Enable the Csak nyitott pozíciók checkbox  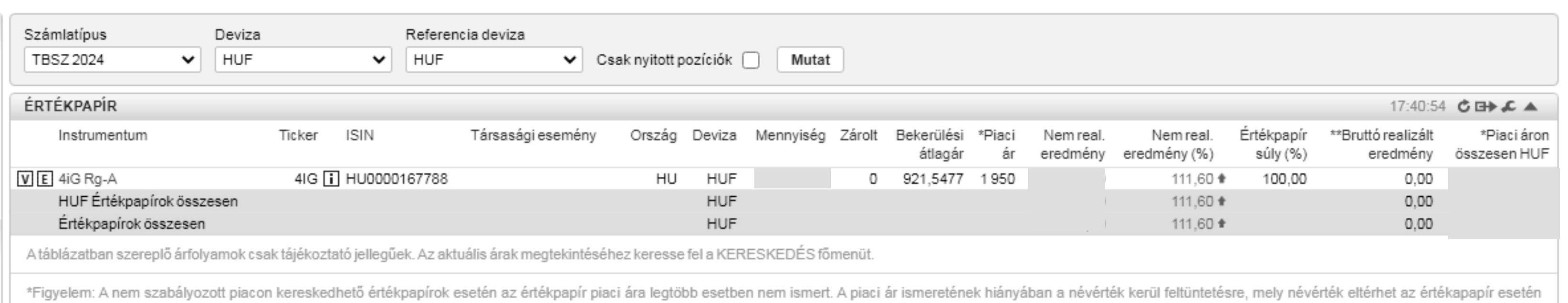751,60
